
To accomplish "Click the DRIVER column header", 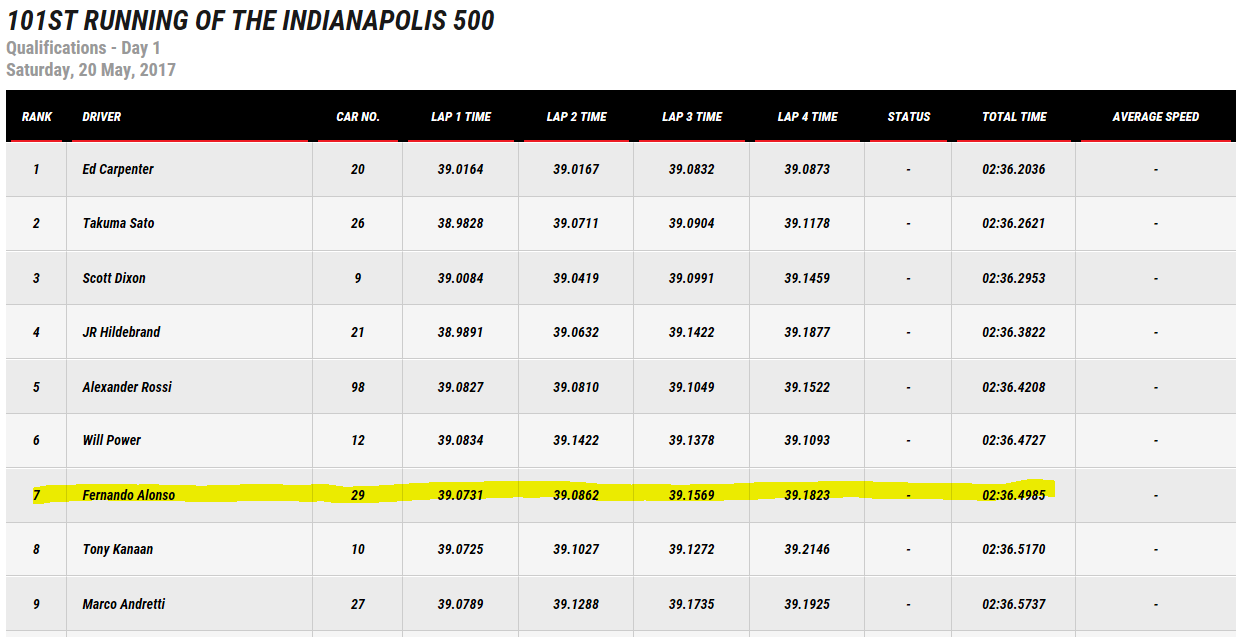I will tap(102, 117).
